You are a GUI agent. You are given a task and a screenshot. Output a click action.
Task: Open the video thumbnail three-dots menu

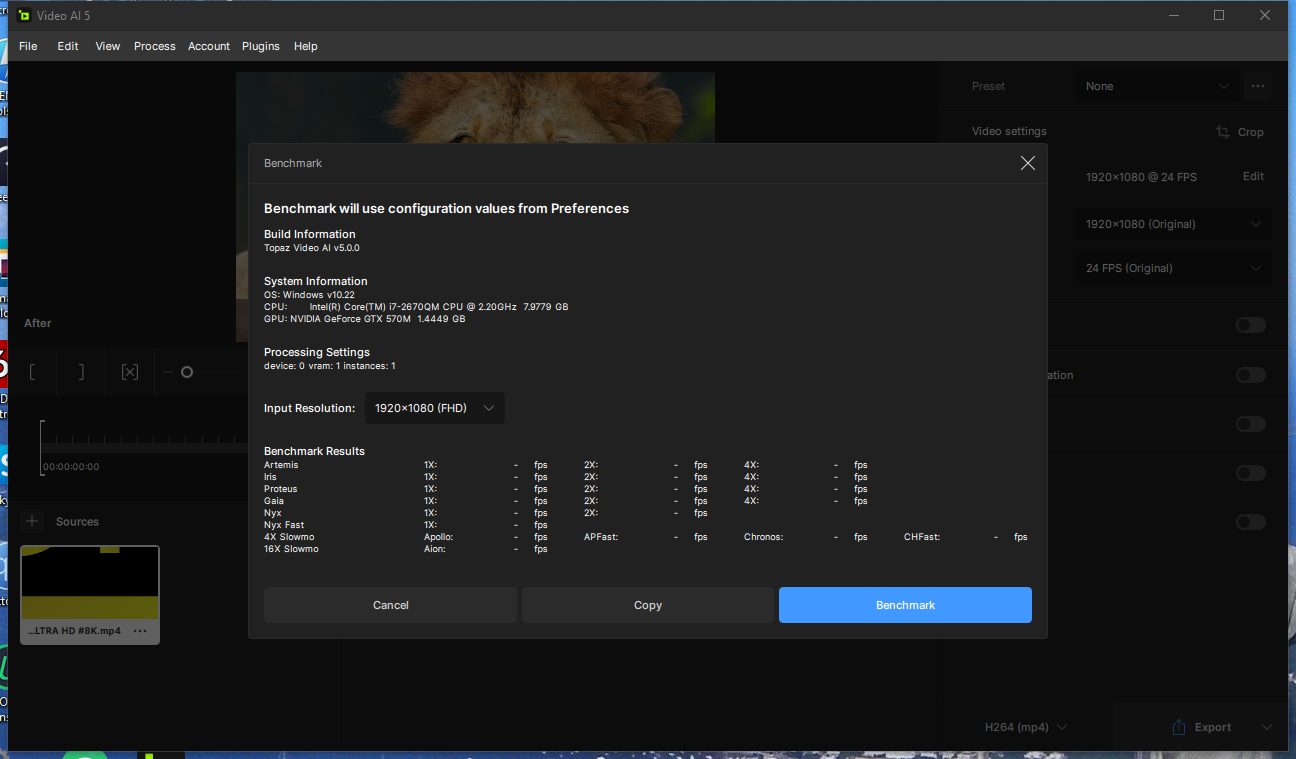pyautogui.click(x=140, y=631)
